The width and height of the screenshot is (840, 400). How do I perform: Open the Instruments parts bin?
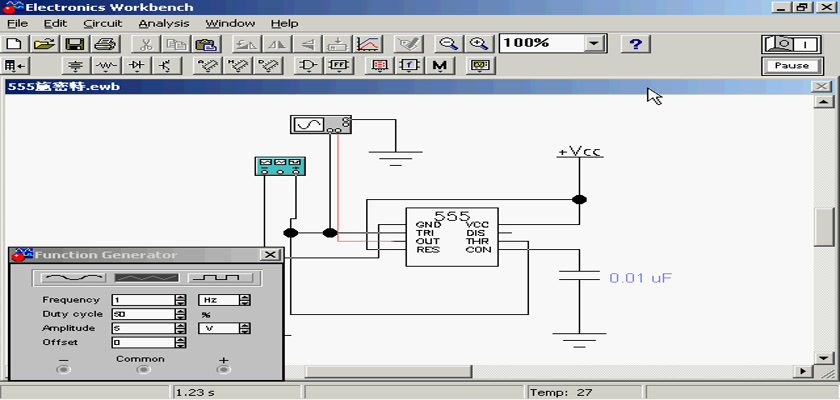tap(480, 66)
